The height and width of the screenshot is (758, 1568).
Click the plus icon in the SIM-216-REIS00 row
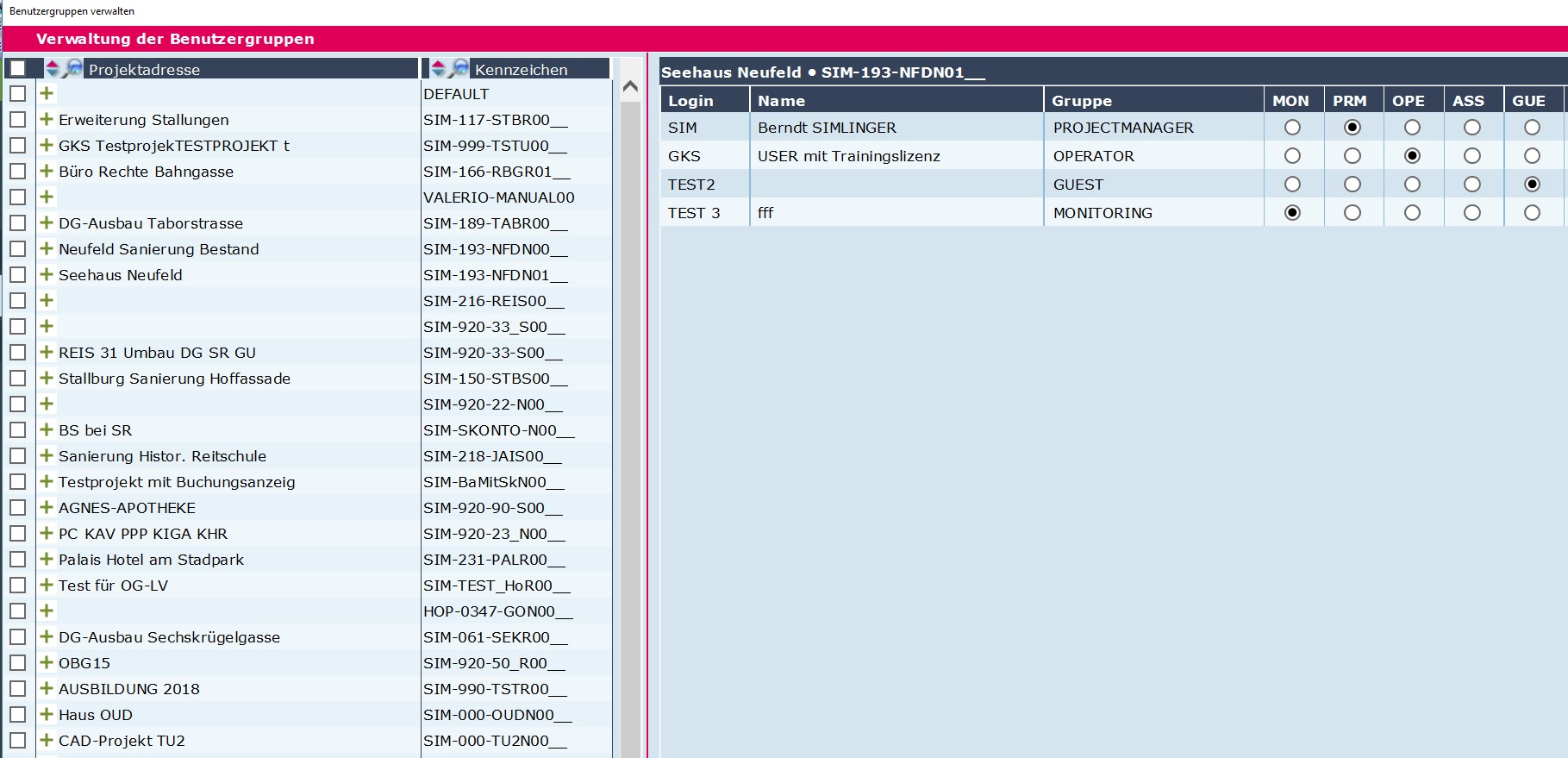[47, 300]
